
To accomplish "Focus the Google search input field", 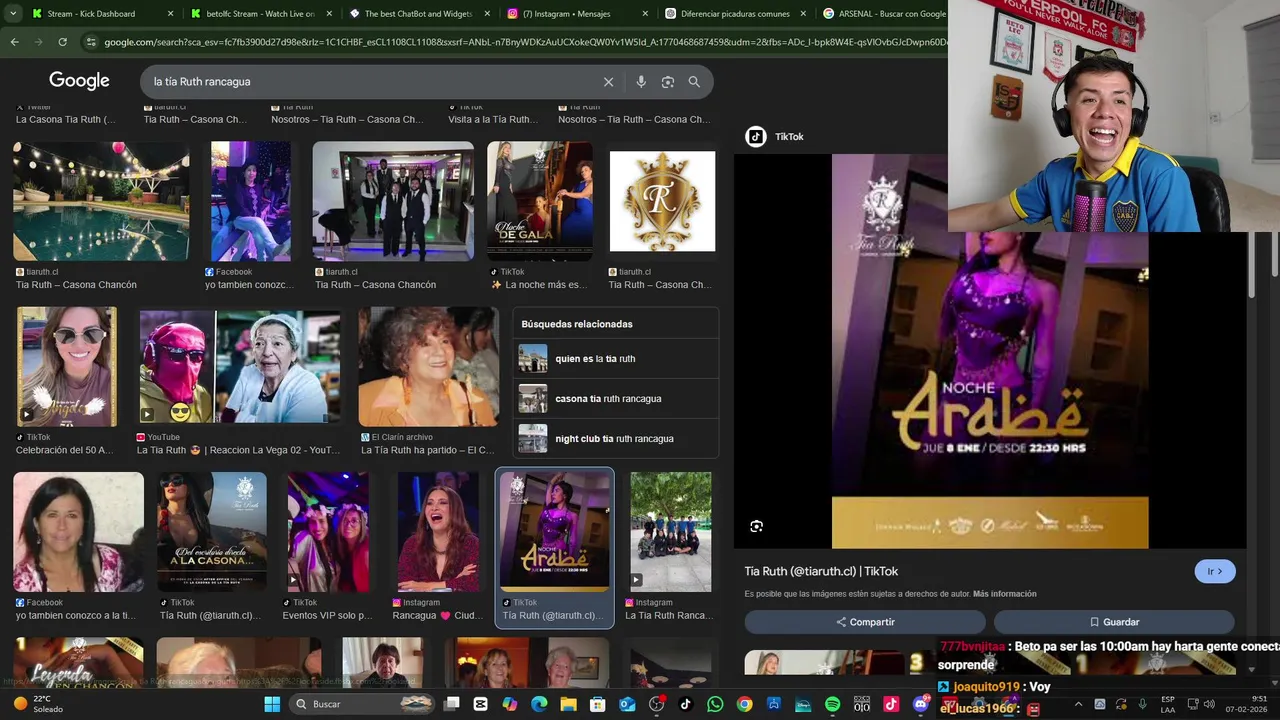I will pyautogui.click(x=370, y=82).
